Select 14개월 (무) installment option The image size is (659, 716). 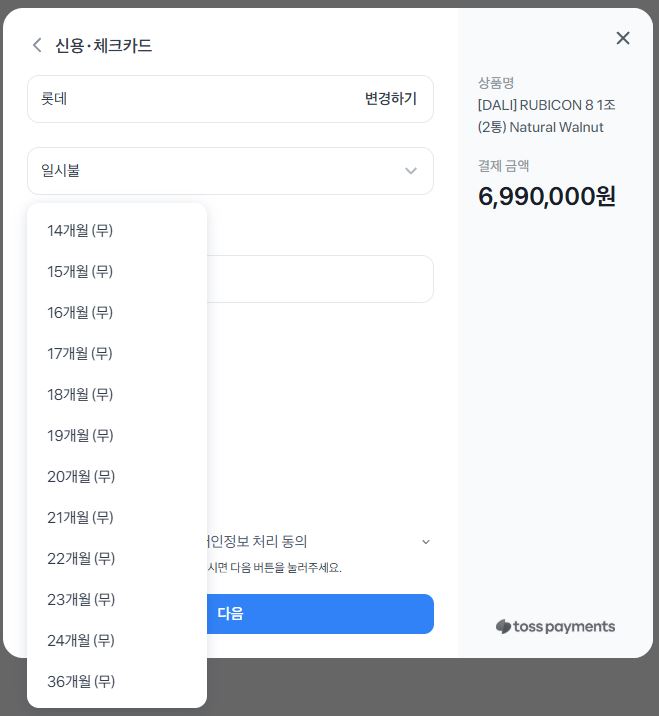coord(81,231)
